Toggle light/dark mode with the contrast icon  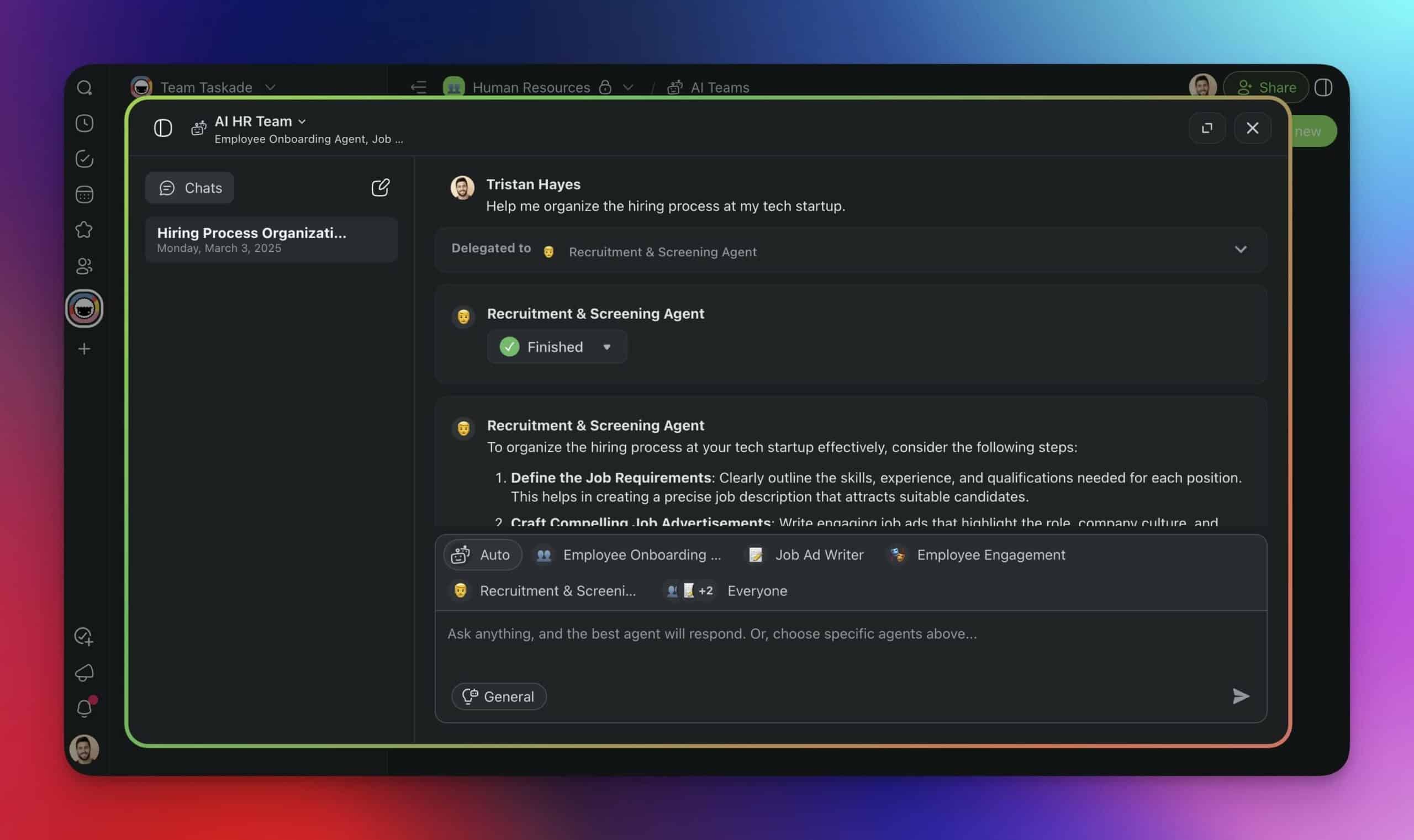pos(1323,87)
